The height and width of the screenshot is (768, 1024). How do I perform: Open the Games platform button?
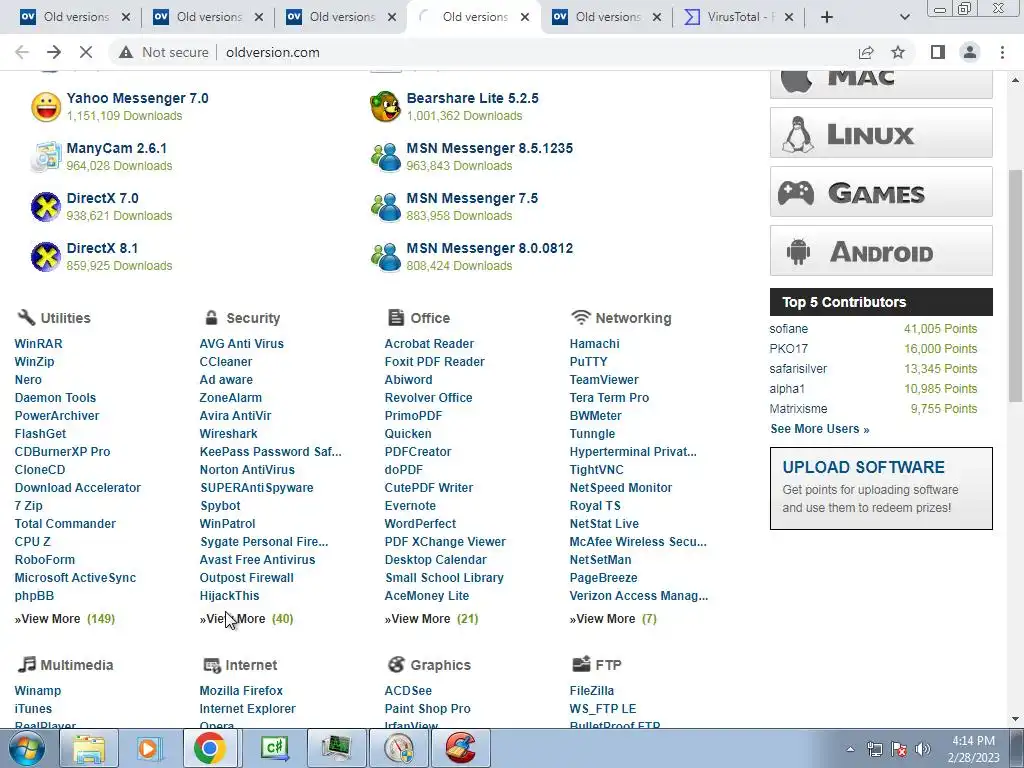pyautogui.click(x=881, y=192)
